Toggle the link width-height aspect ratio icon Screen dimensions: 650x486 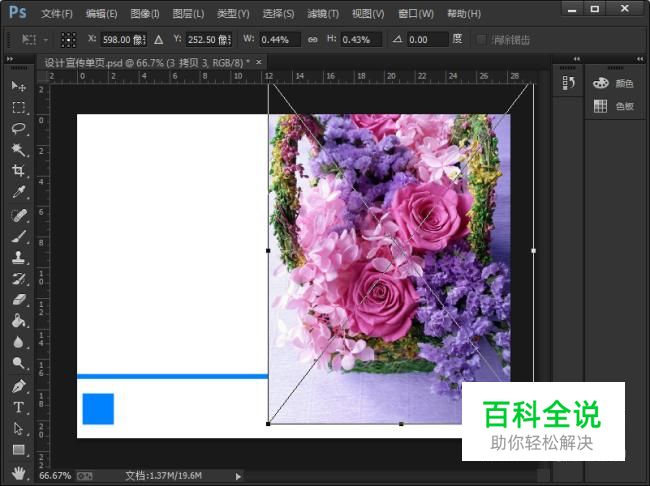coord(312,40)
